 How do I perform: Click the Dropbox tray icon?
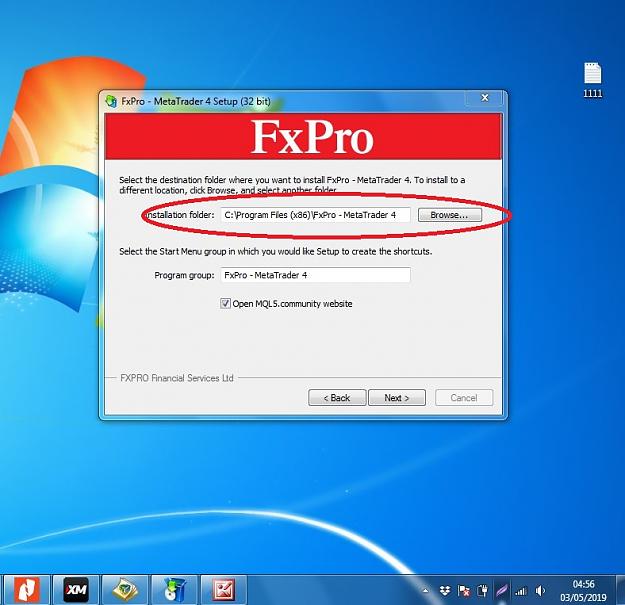click(x=445, y=590)
